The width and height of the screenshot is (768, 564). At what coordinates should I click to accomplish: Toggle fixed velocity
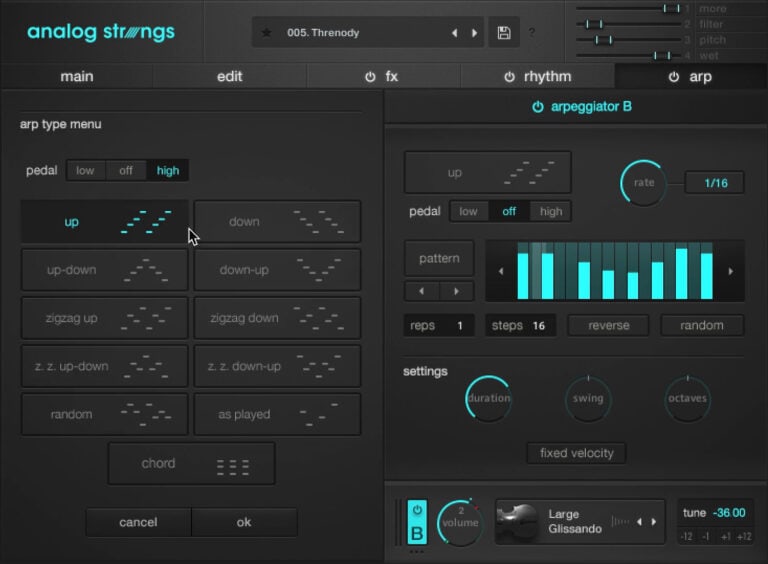tap(576, 453)
